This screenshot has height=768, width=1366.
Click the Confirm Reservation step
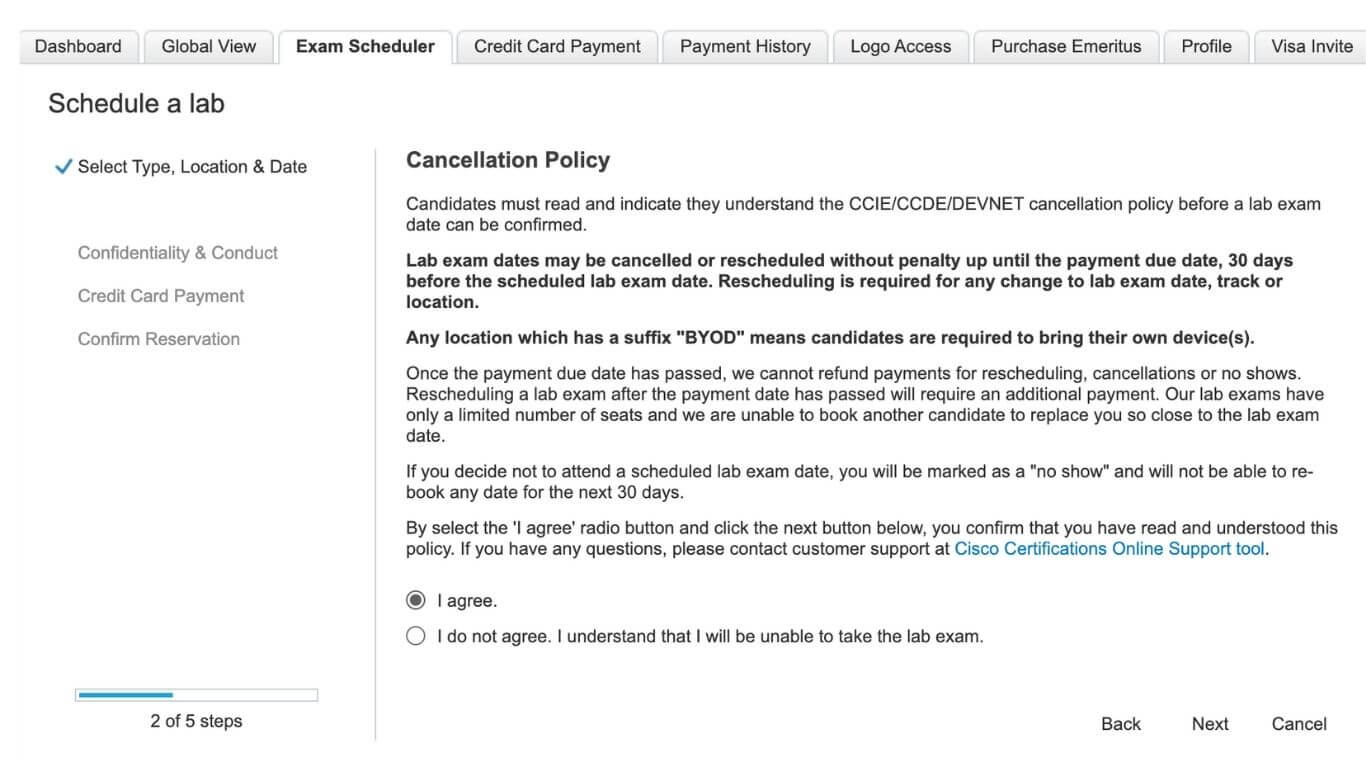[159, 339]
